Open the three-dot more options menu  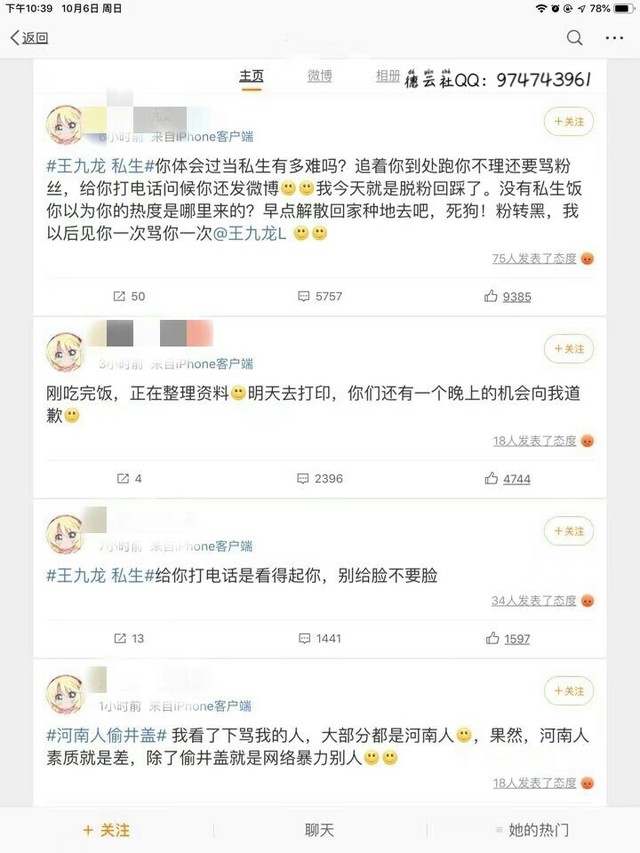tap(614, 38)
